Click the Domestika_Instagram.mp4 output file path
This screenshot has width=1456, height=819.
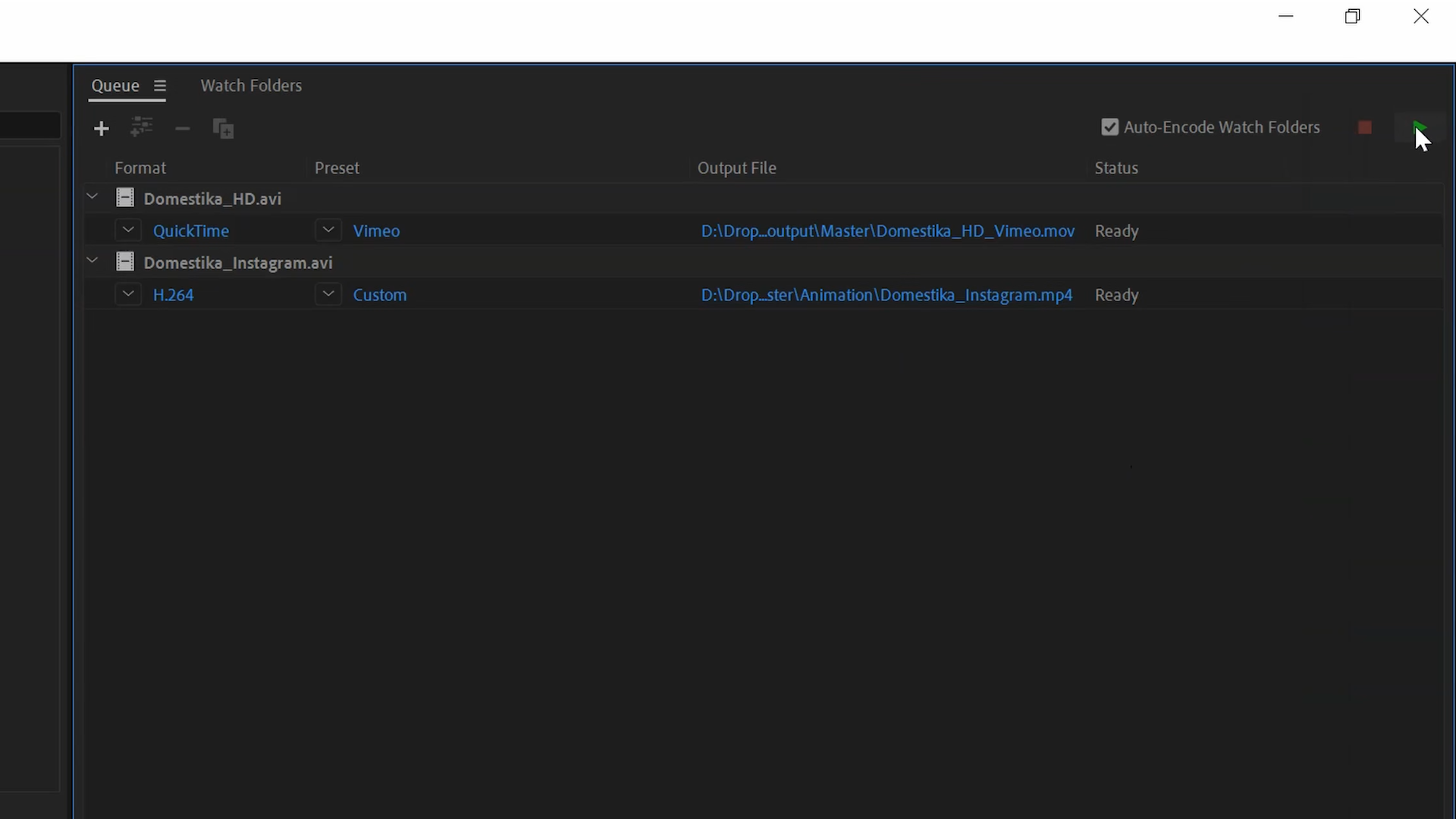[x=886, y=295]
